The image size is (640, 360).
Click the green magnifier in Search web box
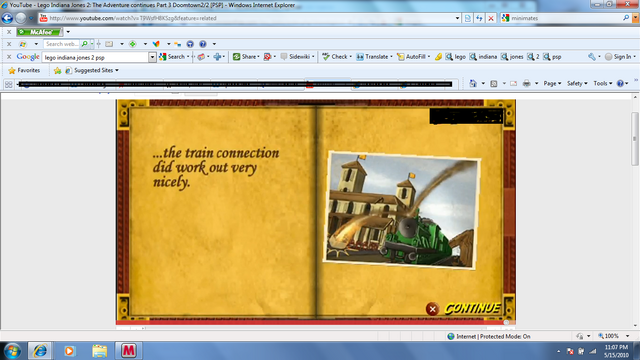pyautogui.click(x=84, y=44)
